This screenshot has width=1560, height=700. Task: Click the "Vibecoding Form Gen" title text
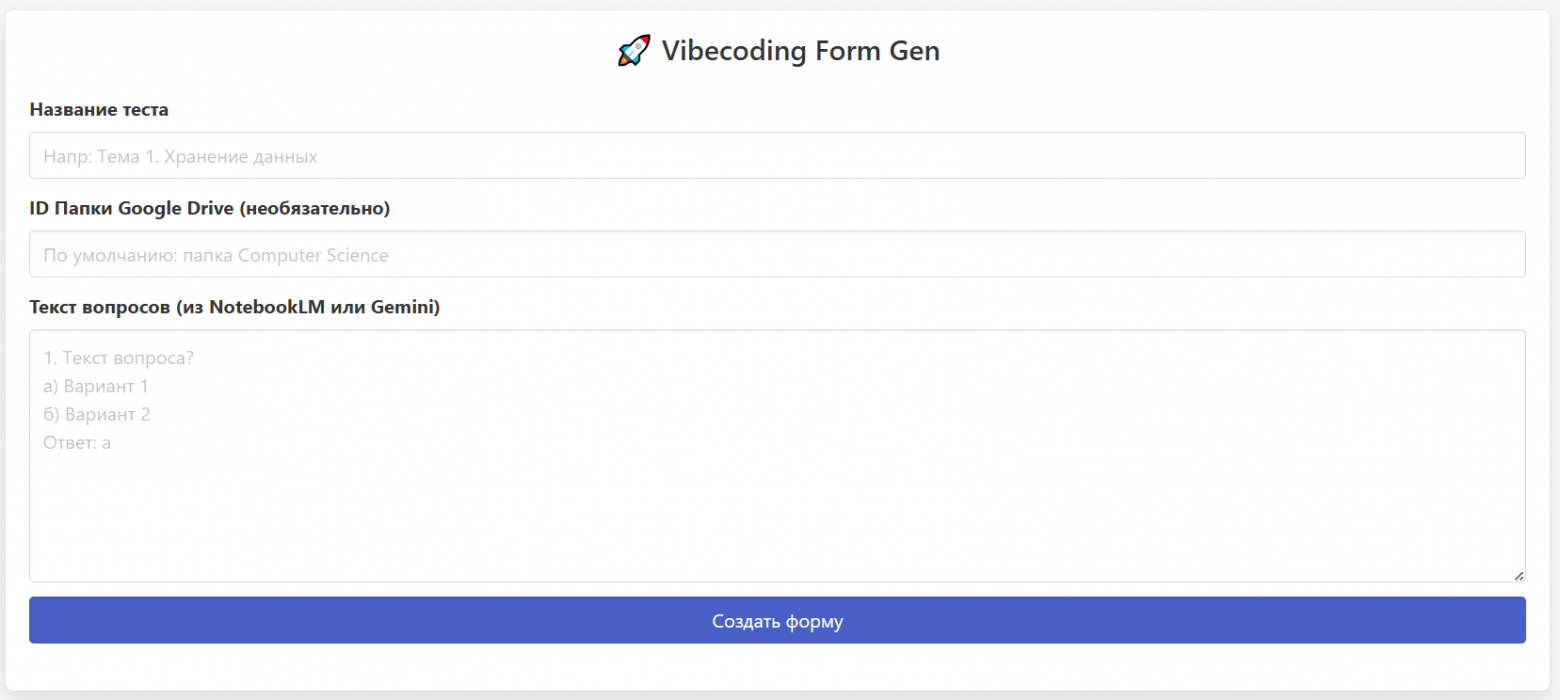[800, 50]
